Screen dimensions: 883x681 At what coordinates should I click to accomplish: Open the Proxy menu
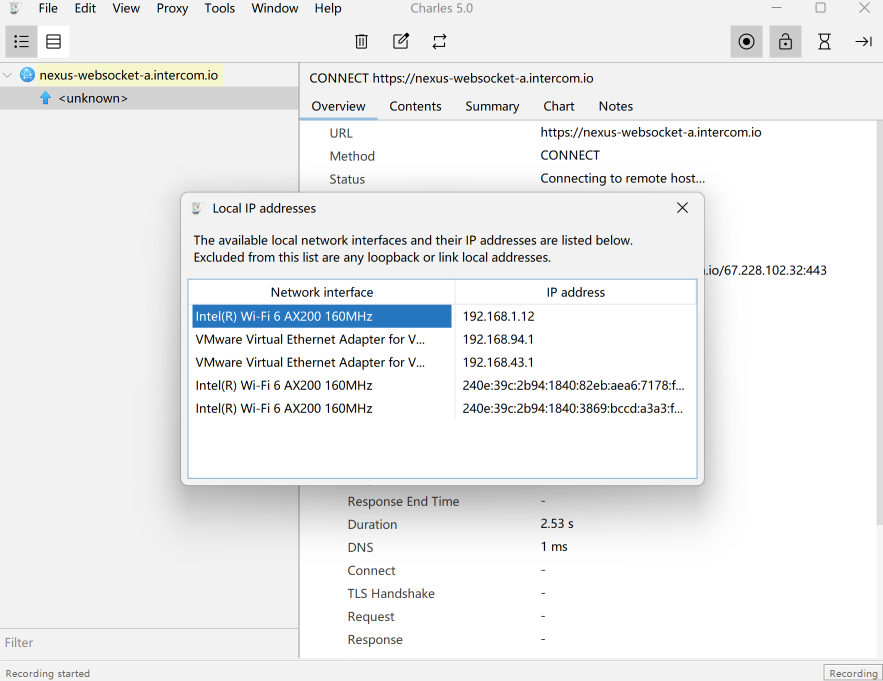pyautogui.click(x=172, y=8)
